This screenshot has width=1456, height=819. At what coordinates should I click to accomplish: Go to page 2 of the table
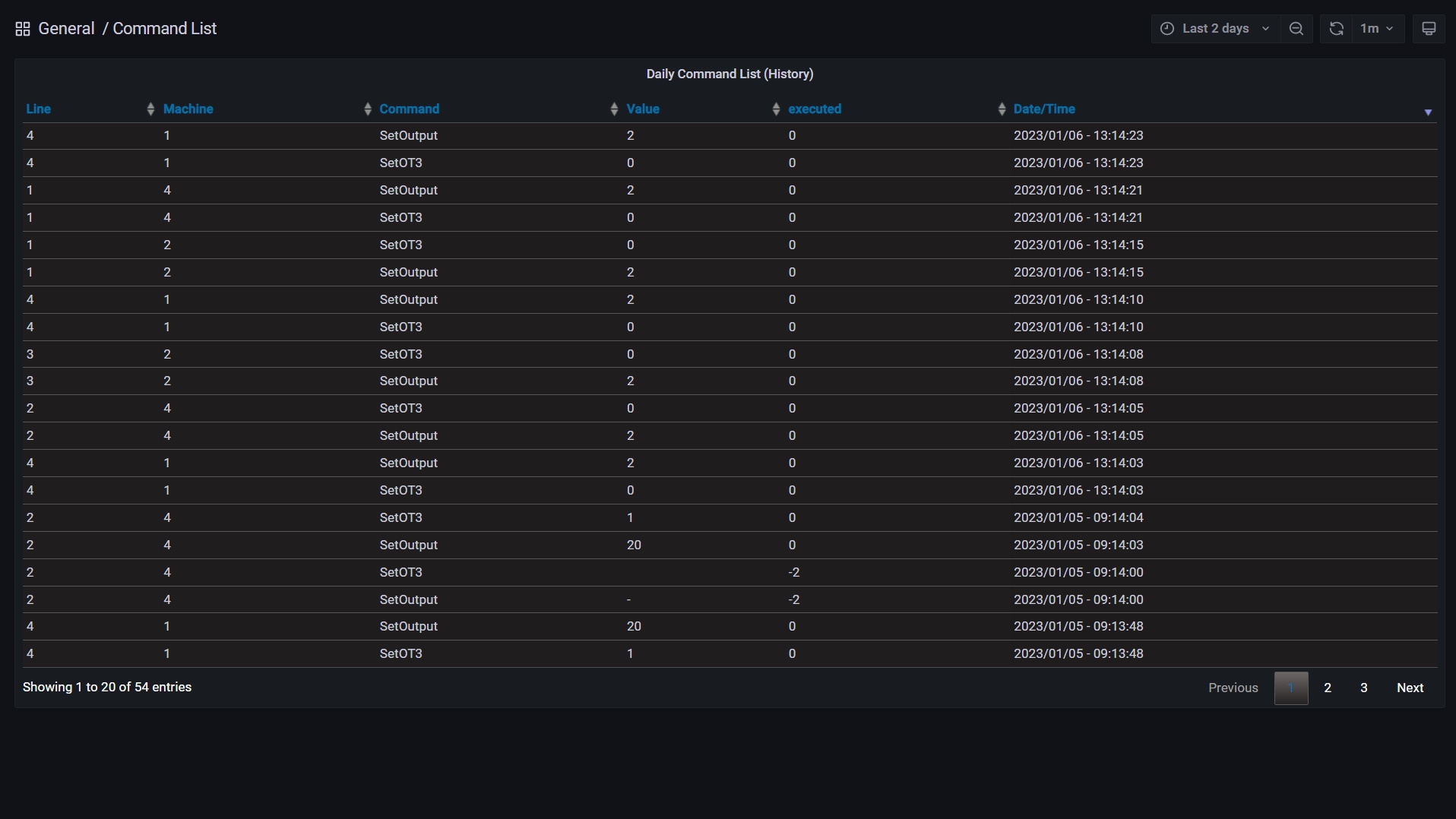pos(1327,688)
